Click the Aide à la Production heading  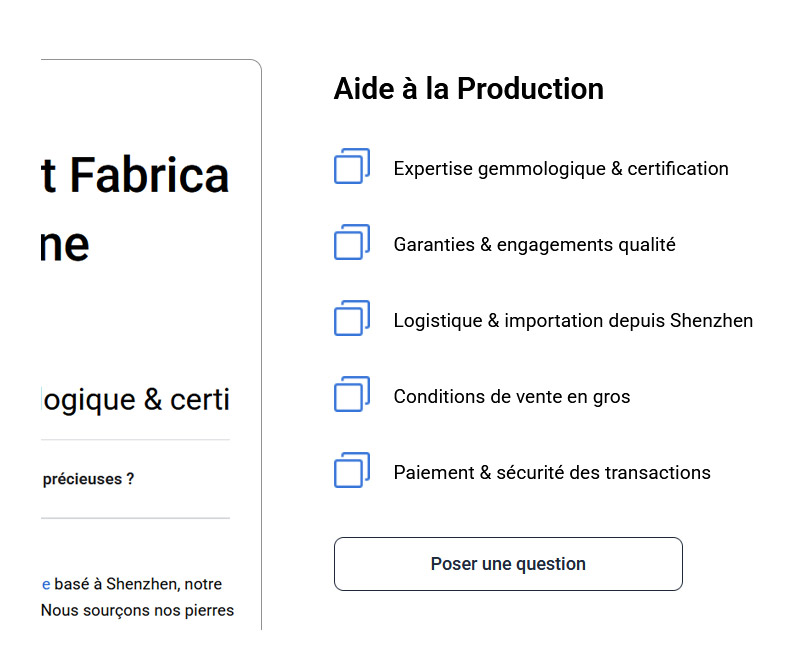(468, 89)
